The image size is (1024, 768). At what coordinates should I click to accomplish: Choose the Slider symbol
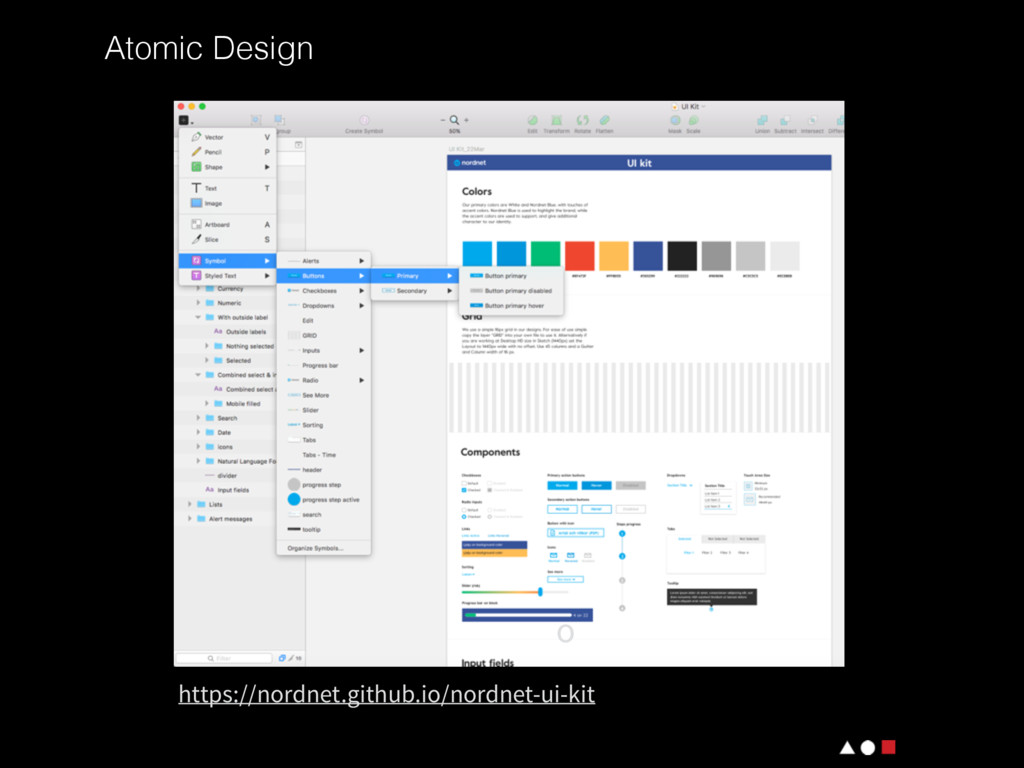(x=324, y=410)
